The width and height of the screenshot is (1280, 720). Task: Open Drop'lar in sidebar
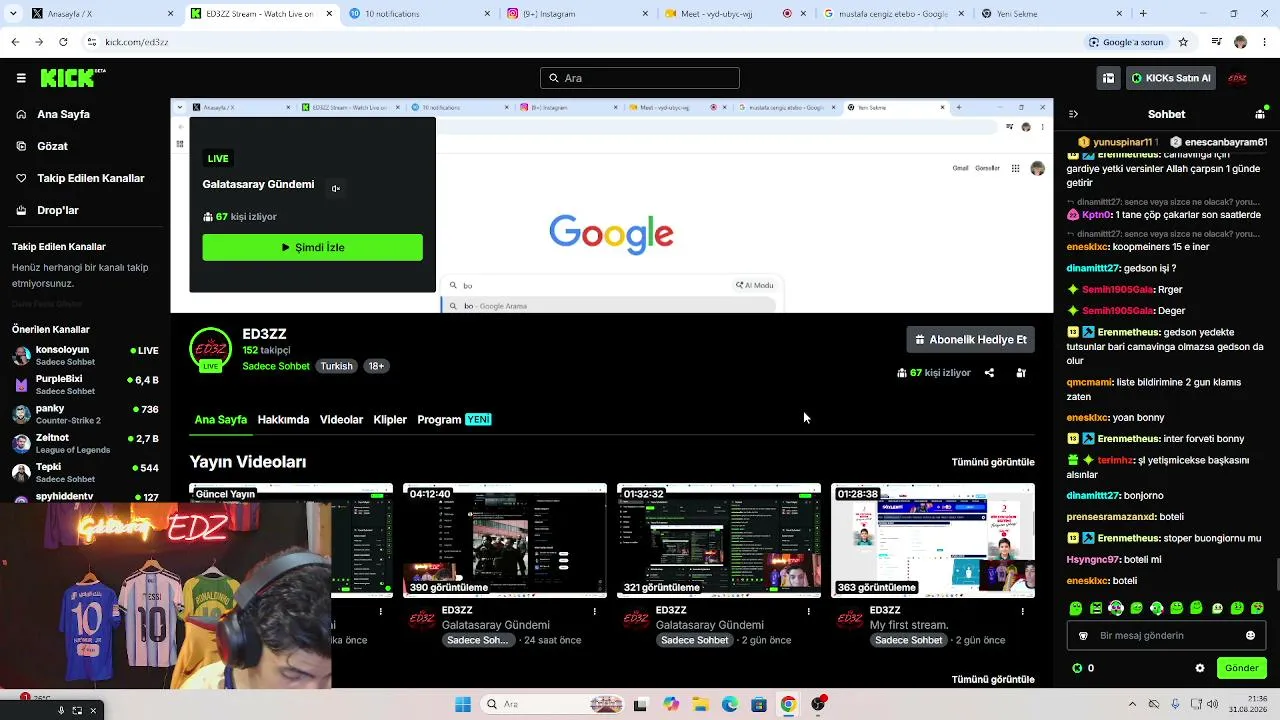47,210
